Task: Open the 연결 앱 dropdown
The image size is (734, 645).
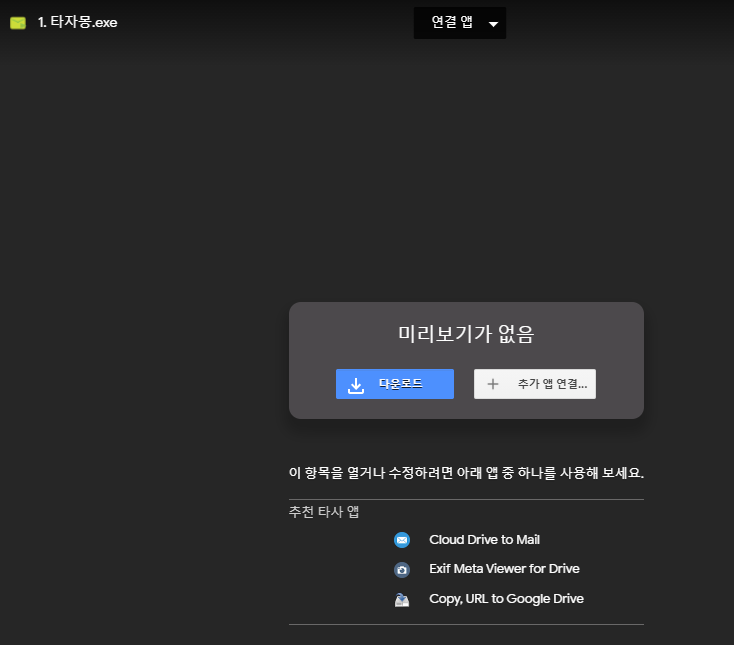Action: tap(460, 22)
